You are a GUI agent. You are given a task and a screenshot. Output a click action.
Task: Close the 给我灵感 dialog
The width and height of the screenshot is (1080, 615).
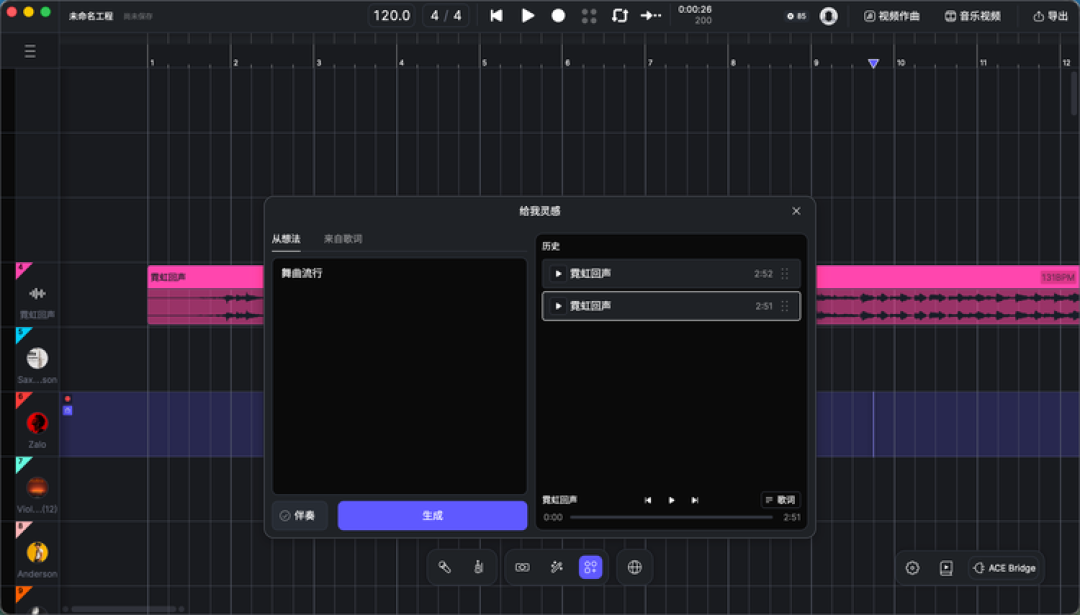[x=796, y=211]
